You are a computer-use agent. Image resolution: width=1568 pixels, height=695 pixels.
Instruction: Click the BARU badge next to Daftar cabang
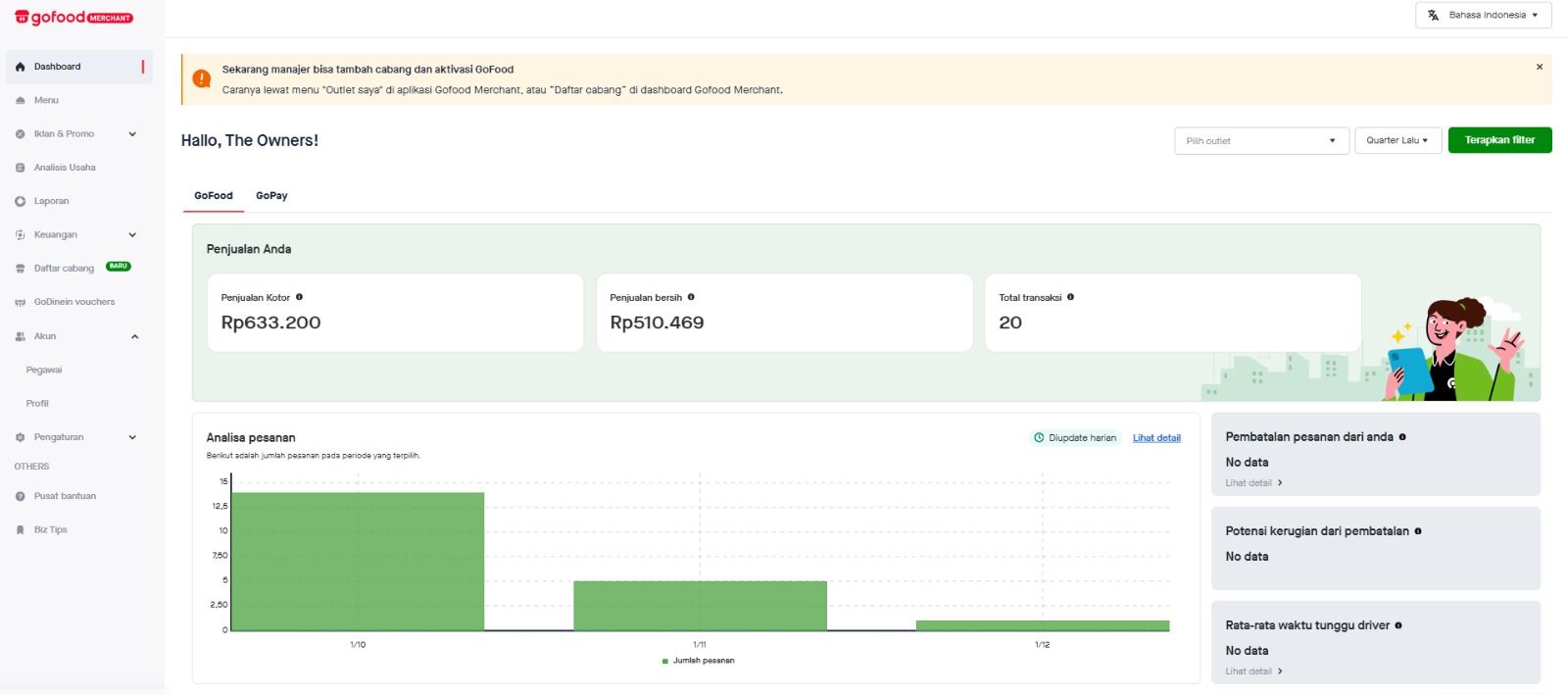click(119, 267)
